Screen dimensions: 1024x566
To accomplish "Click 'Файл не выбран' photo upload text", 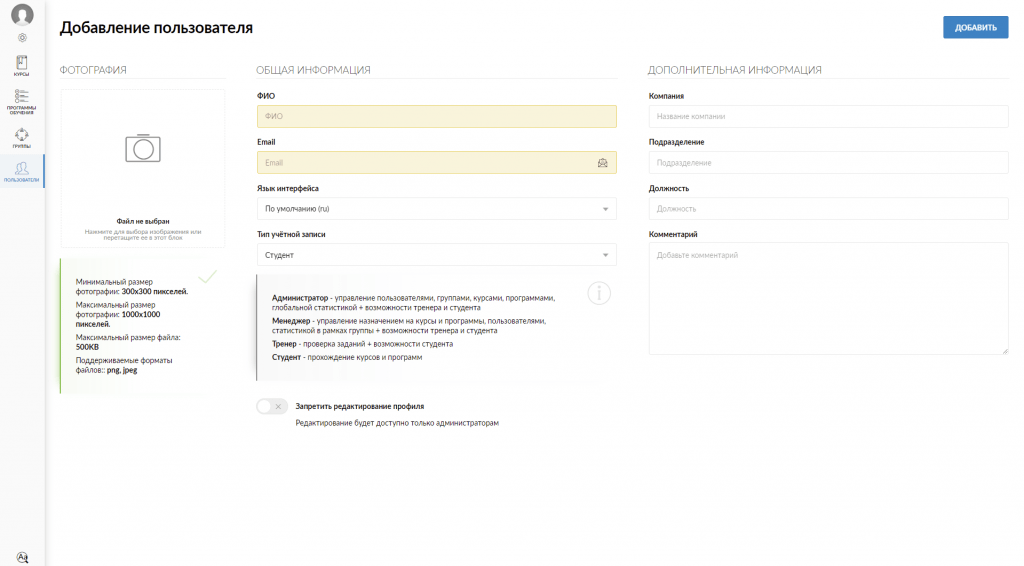I will 143,221.
